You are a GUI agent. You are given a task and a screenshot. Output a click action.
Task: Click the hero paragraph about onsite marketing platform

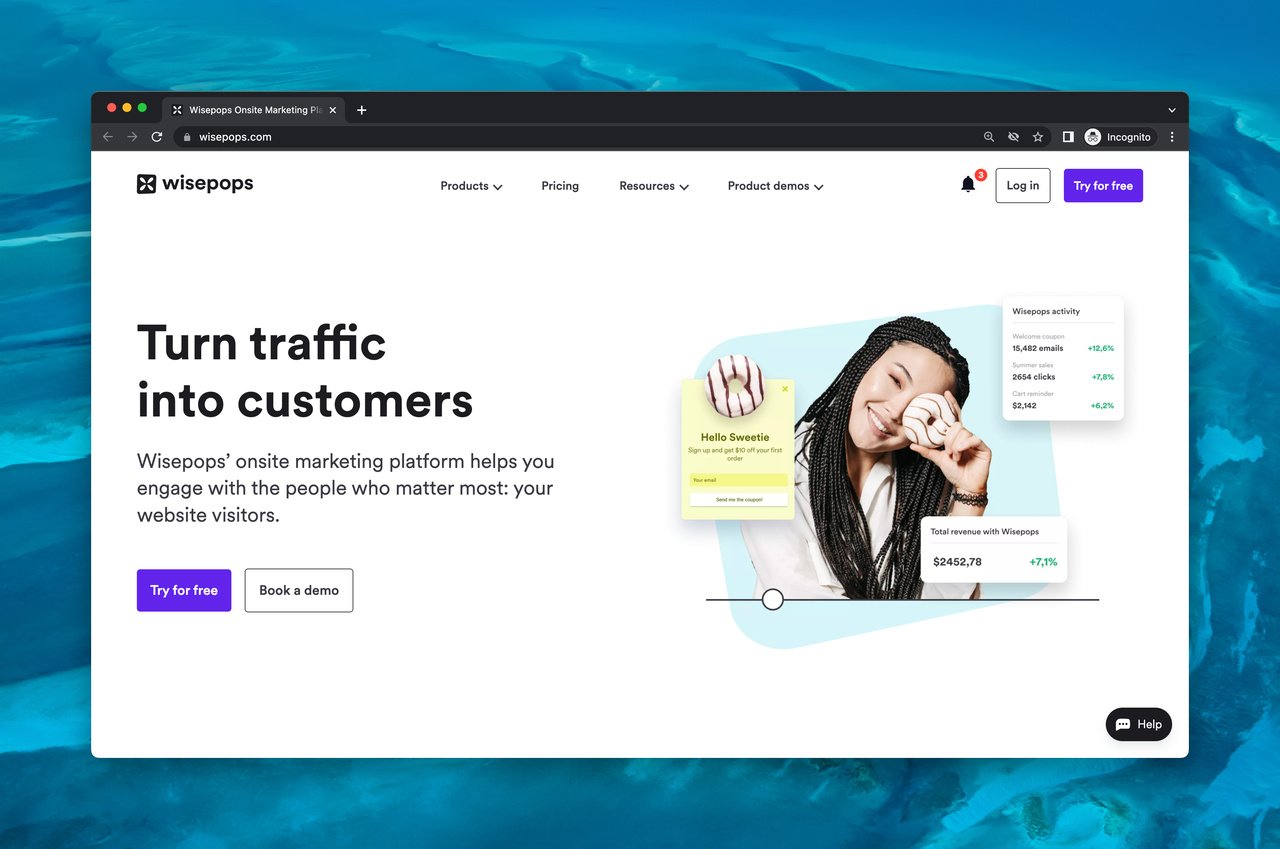point(345,488)
